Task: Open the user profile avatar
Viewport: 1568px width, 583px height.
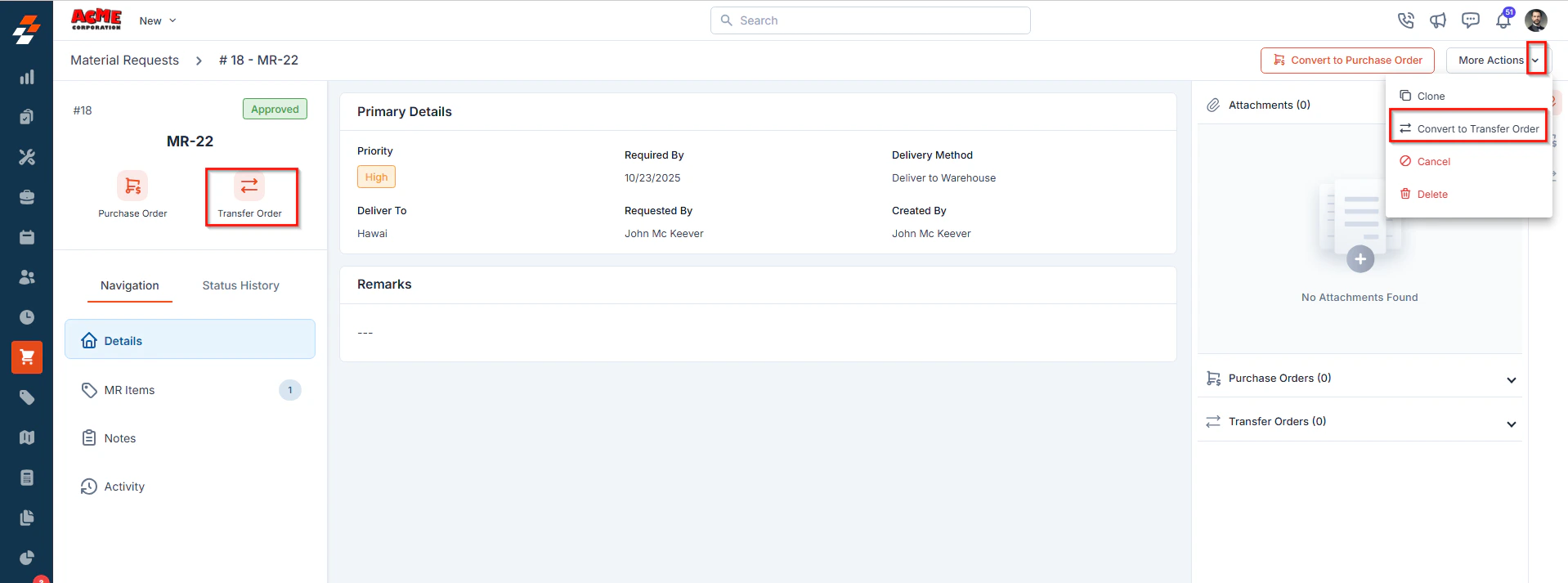Action: tap(1536, 20)
